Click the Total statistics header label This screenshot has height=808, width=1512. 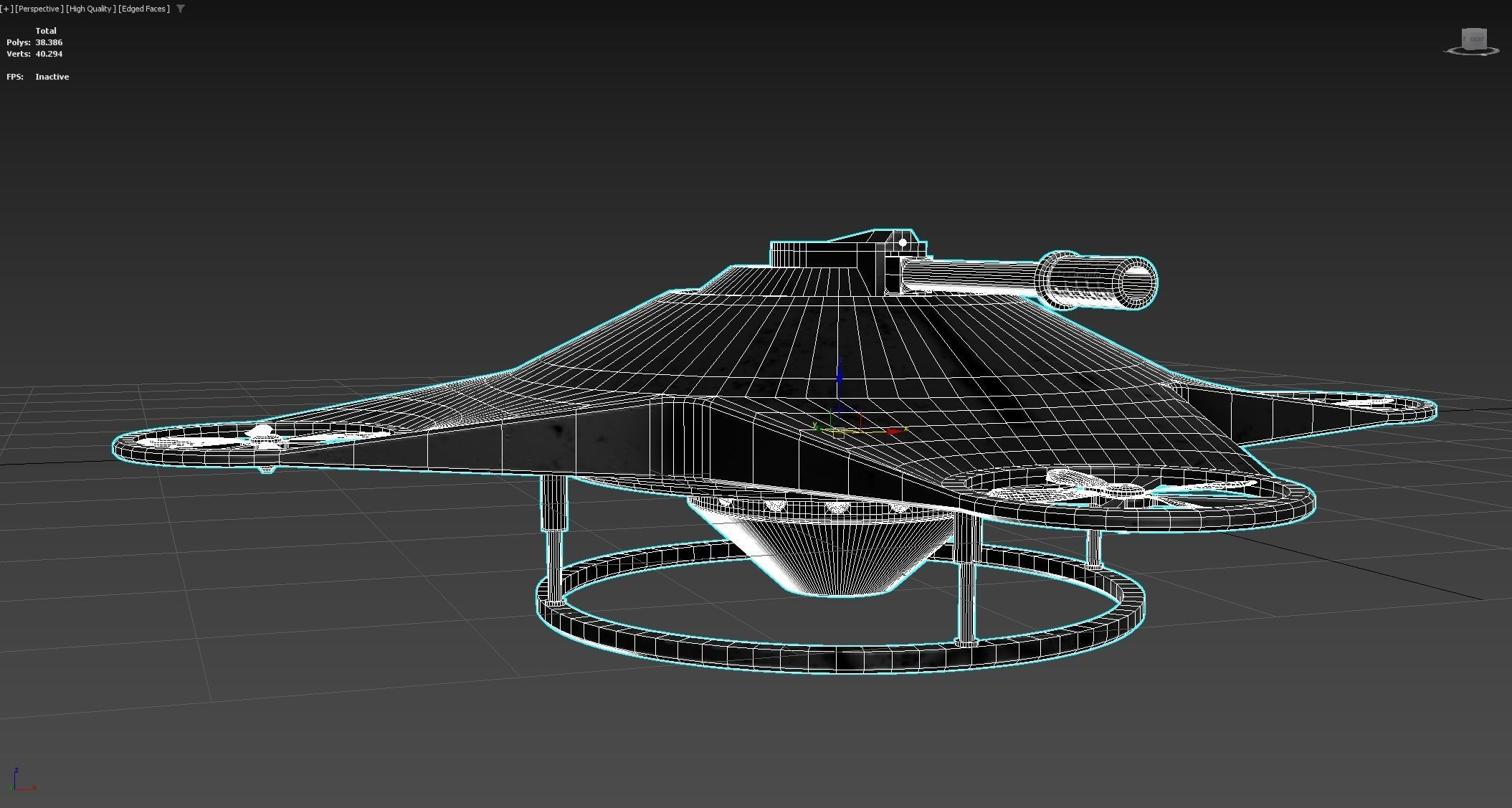(46, 31)
